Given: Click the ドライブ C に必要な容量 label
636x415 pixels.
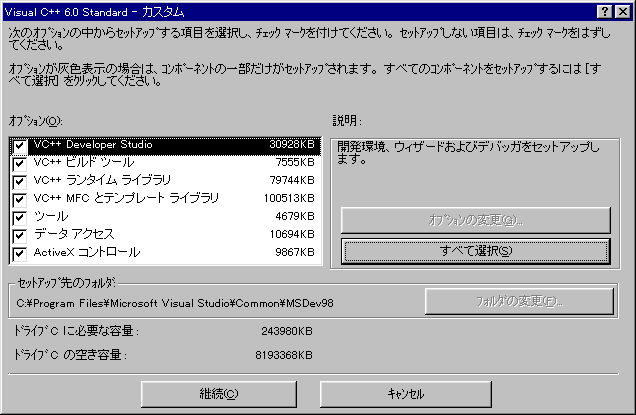Looking at the screenshot, I should tap(76, 331).
